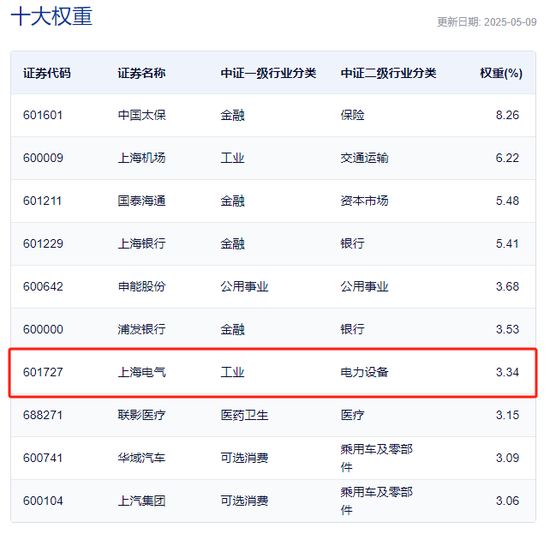This screenshot has height=534, width=550.
Task: Click weight value 8.26
Action: (x=507, y=115)
